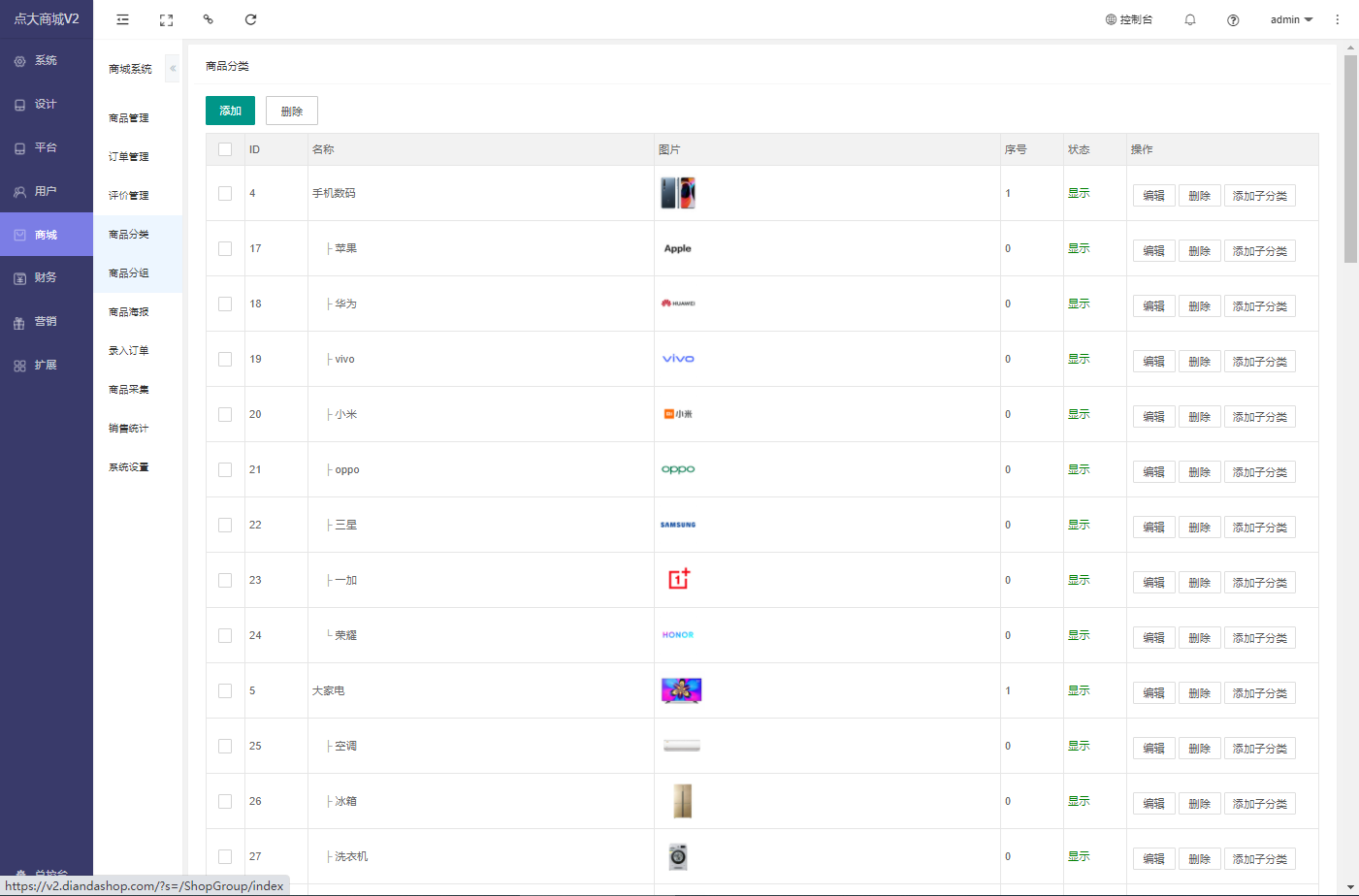The height and width of the screenshot is (896, 1359).
Task: Click the link icon in the top toolbar
Action: click(x=208, y=19)
